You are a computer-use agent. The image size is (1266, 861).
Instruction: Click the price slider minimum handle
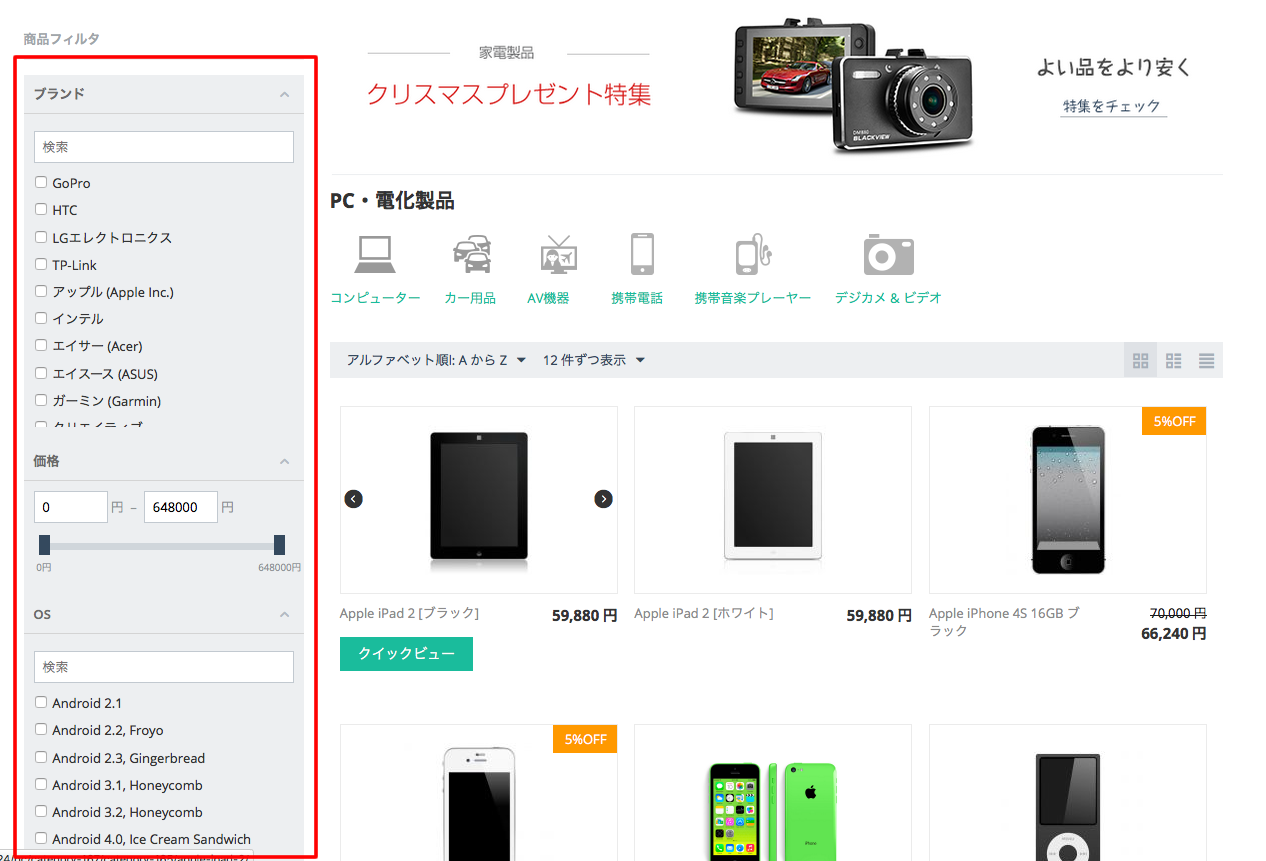tap(44, 545)
